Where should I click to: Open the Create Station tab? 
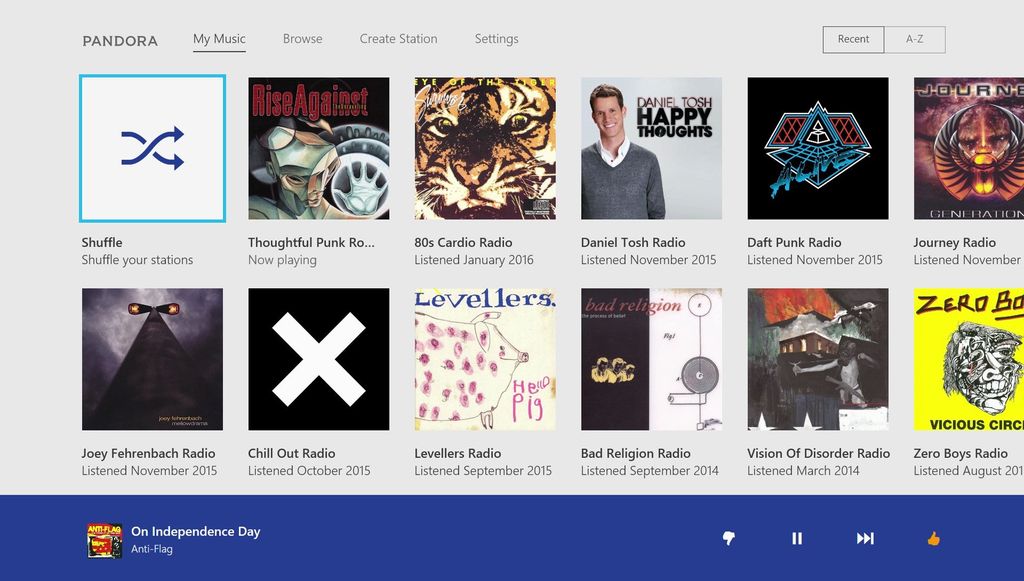tap(398, 39)
